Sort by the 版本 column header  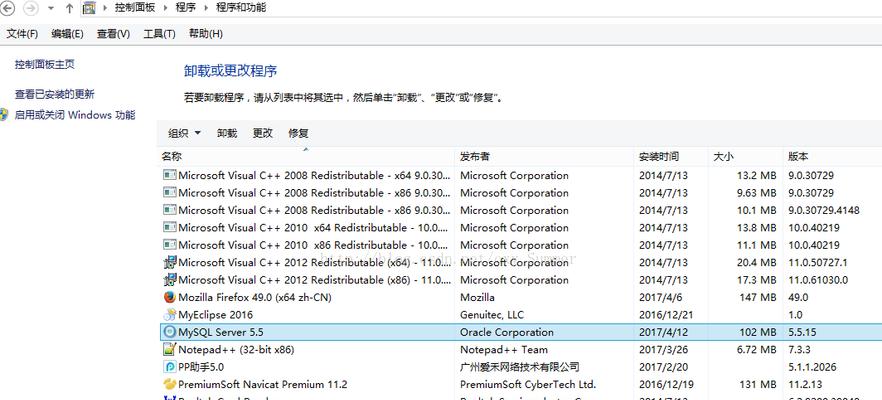833,156
